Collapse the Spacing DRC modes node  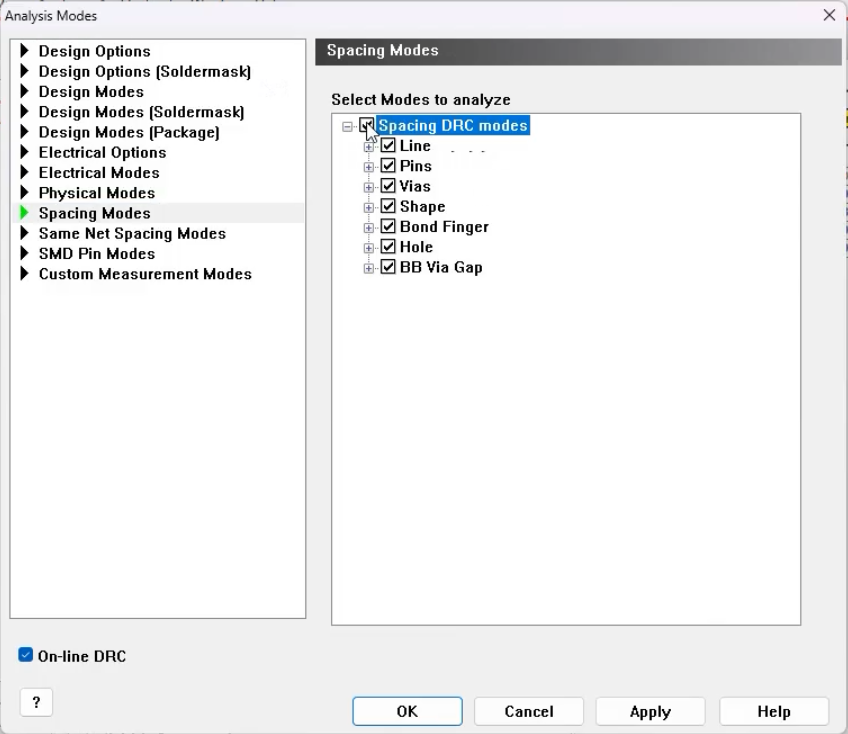point(347,127)
